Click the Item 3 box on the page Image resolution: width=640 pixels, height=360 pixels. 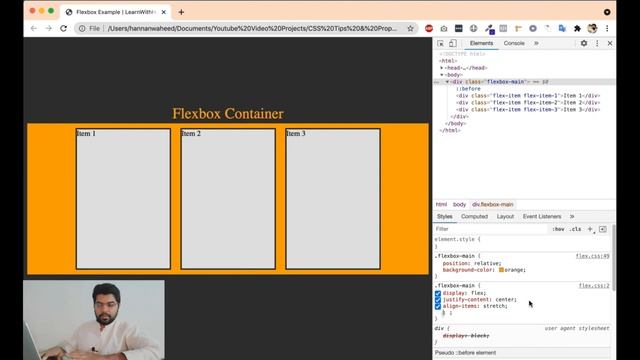(x=333, y=199)
